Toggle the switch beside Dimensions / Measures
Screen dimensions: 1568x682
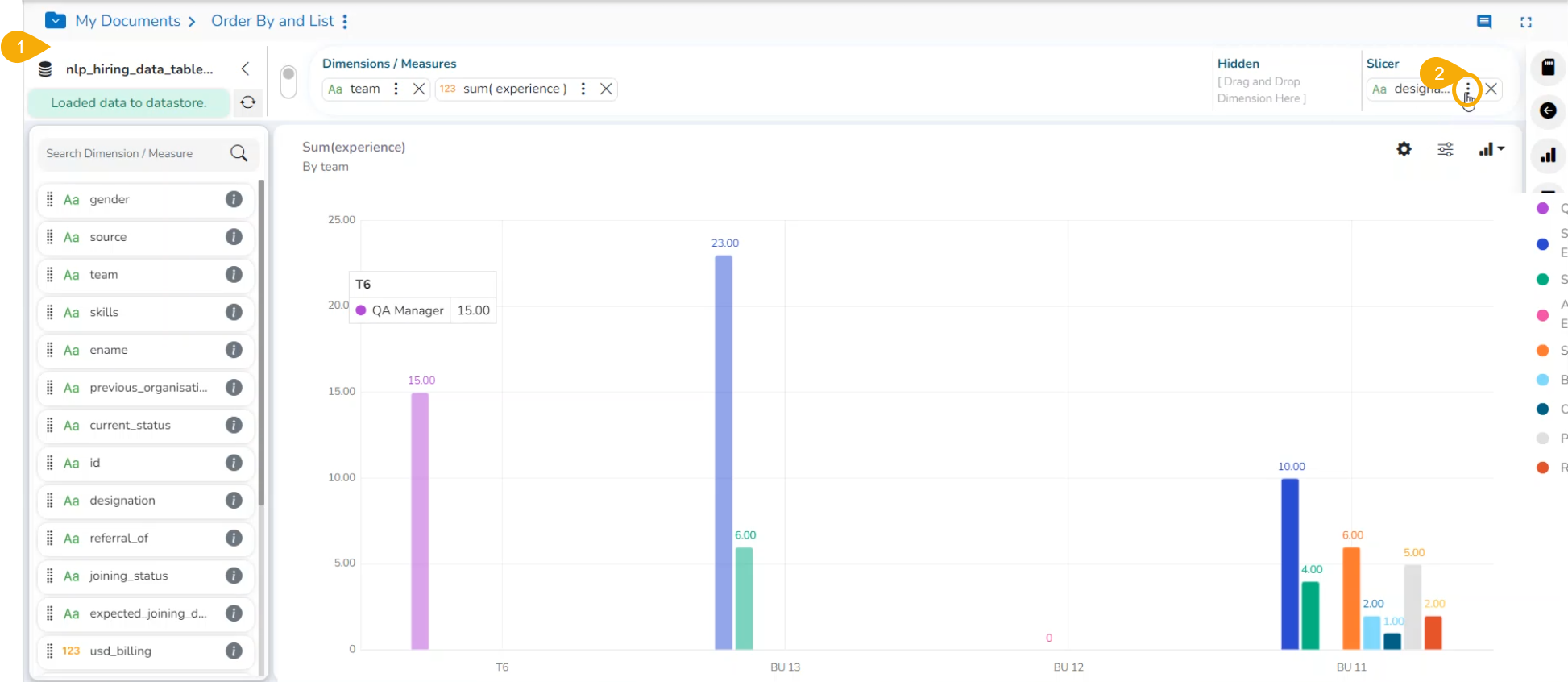tap(288, 81)
